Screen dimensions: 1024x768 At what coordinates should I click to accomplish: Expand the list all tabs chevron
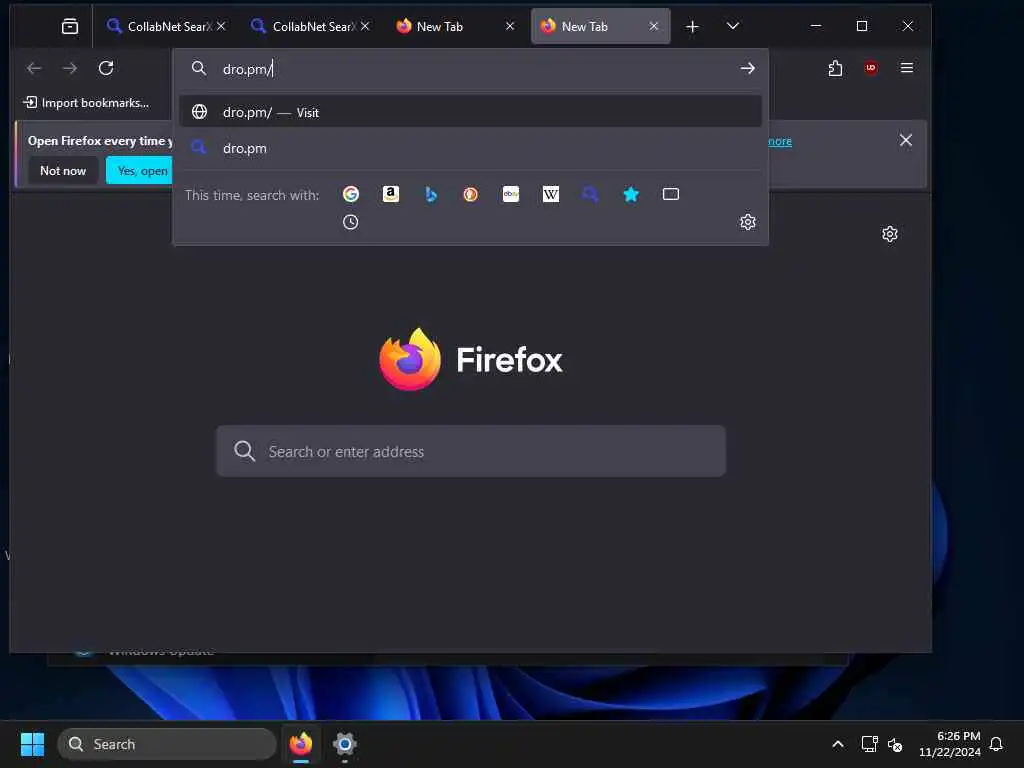coord(733,26)
